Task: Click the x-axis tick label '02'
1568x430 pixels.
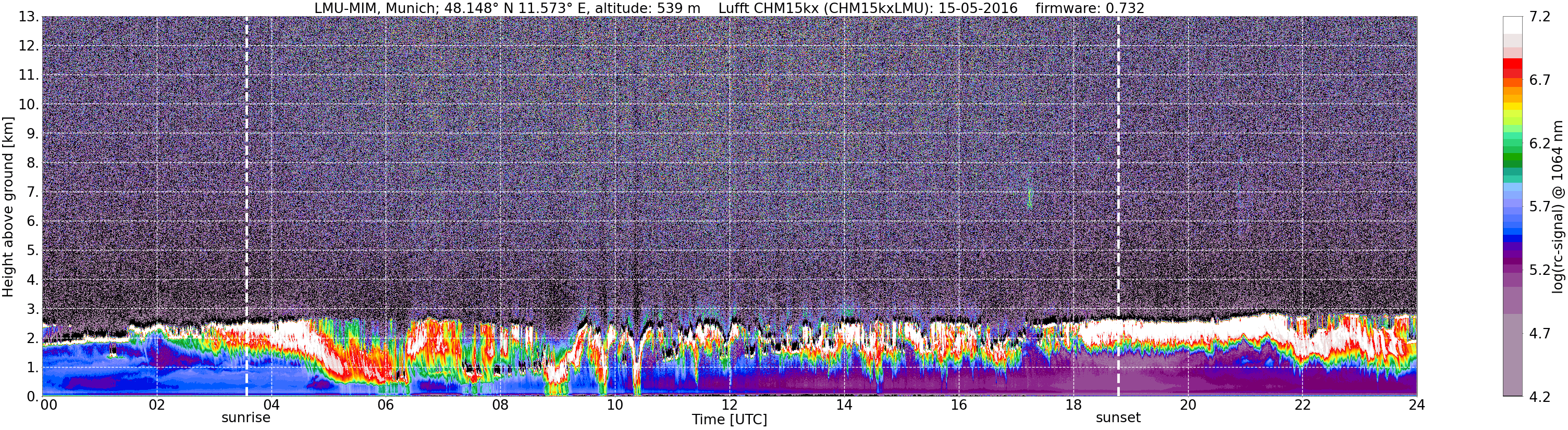Action: coord(157,405)
